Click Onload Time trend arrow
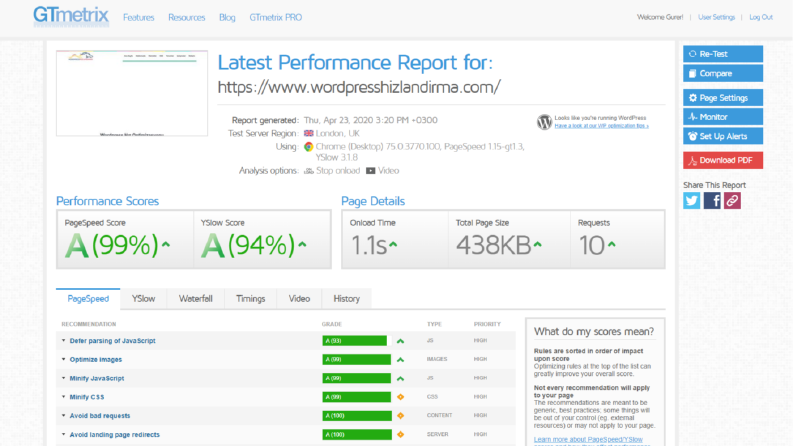The width and height of the screenshot is (793, 446). click(x=393, y=245)
